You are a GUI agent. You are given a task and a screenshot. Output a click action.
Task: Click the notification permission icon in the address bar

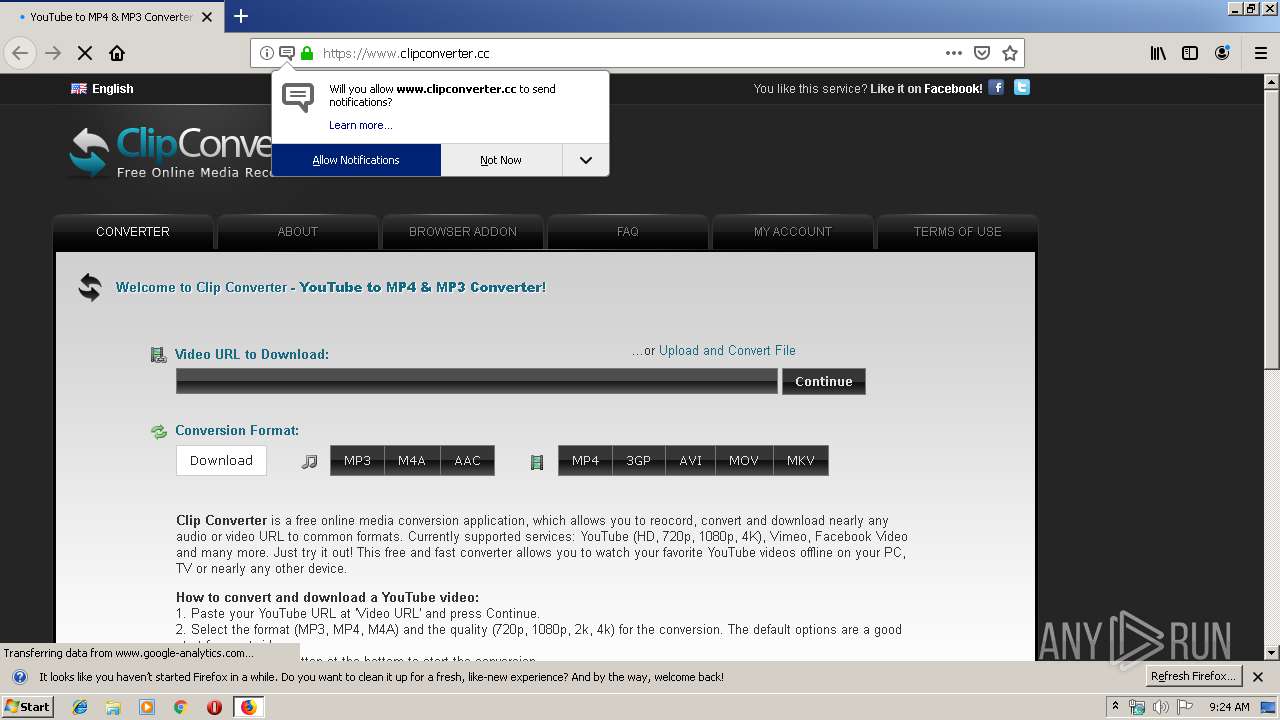(287, 53)
